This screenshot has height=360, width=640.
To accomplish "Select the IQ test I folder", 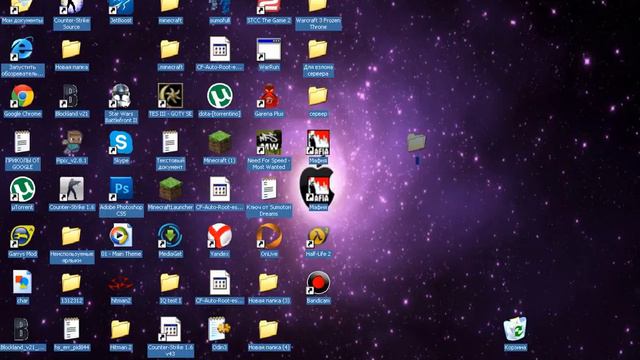I will (x=170, y=282).
